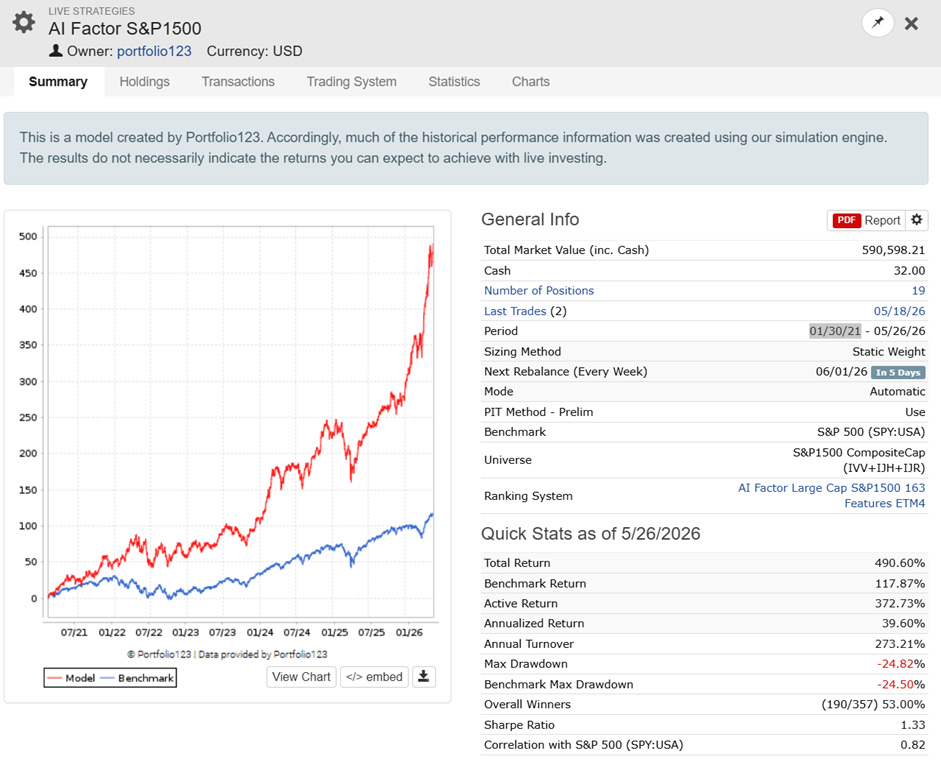Click the 05/18/26 last trade date link
This screenshot has width=941, height=762.
(899, 311)
